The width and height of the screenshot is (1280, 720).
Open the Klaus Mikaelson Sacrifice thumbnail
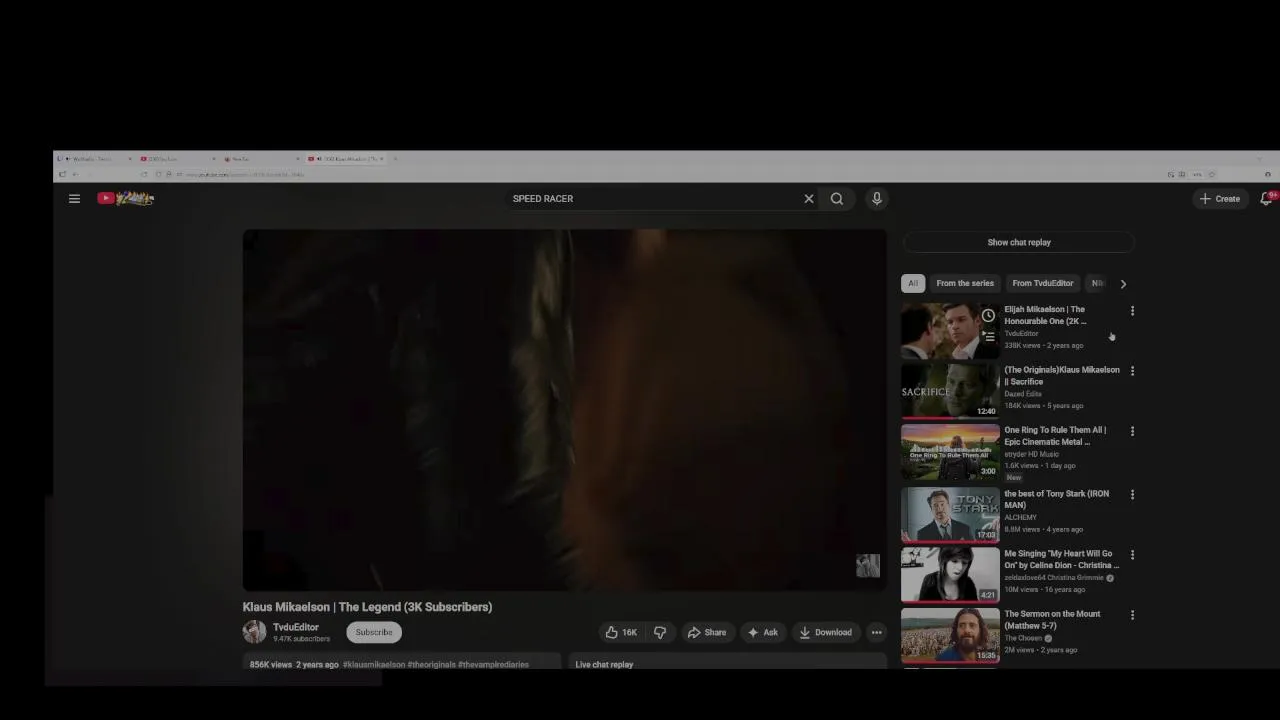point(950,391)
